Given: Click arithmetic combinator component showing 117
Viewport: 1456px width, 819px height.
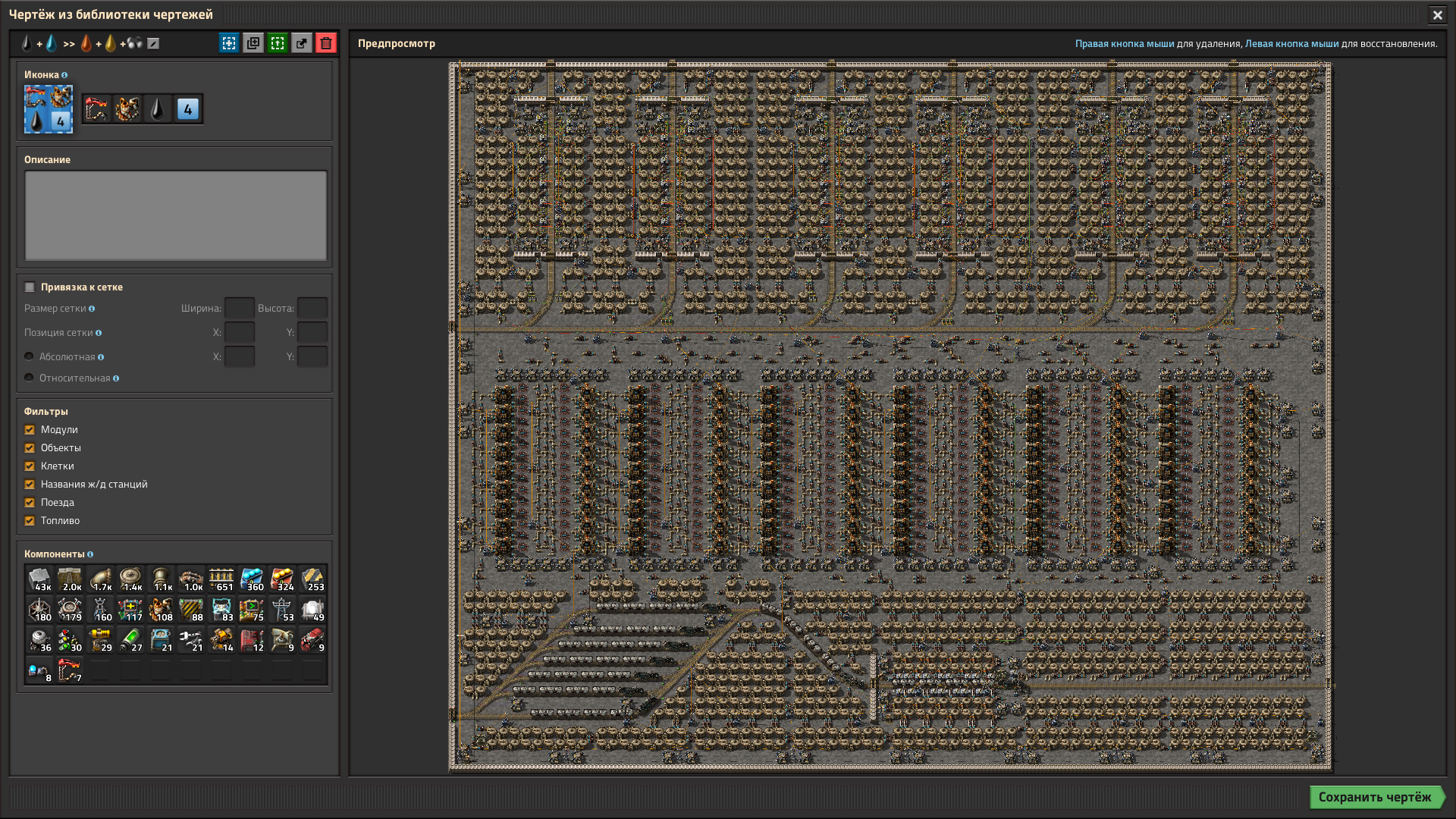Looking at the screenshot, I should point(130,610).
